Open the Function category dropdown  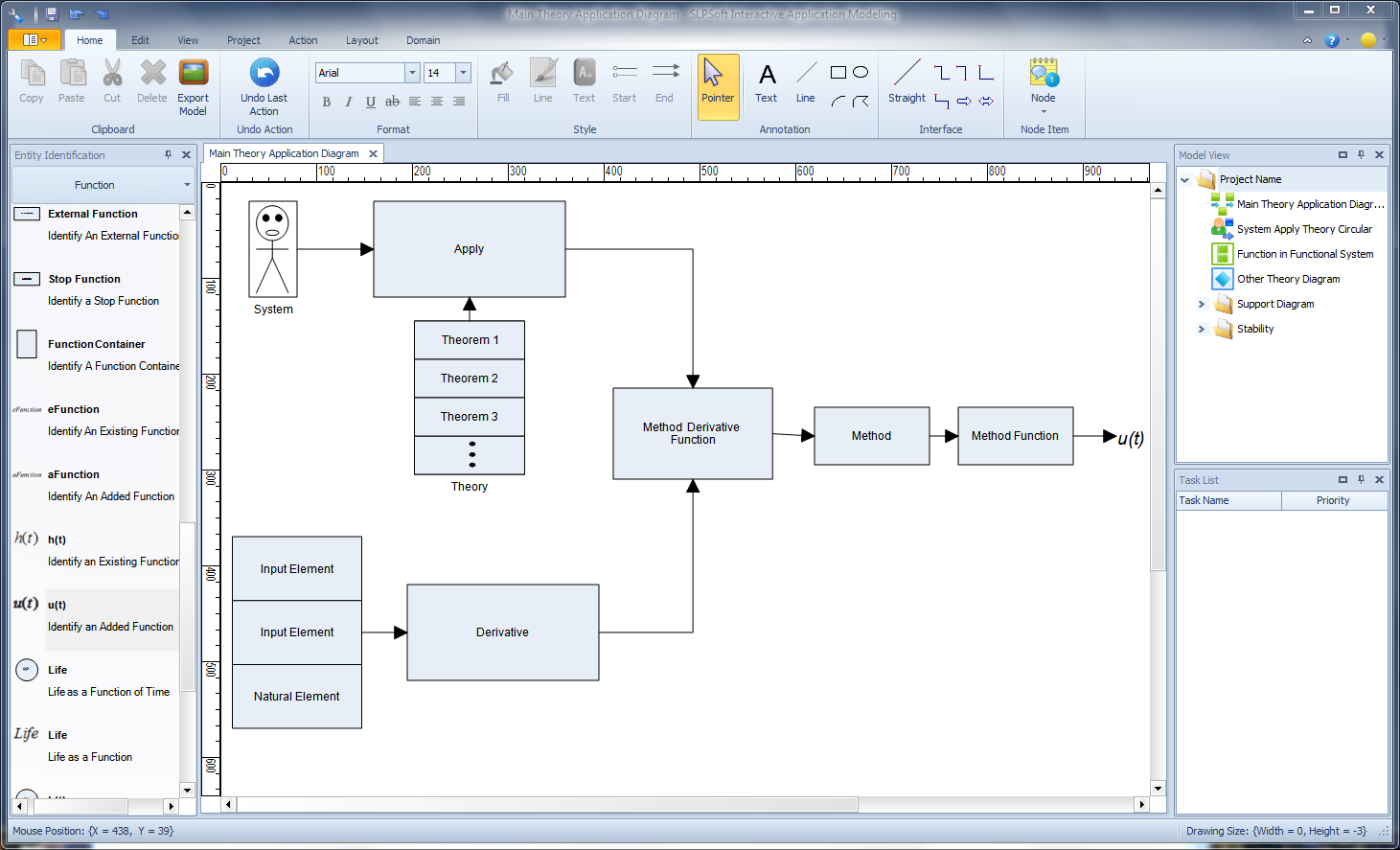click(x=187, y=185)
